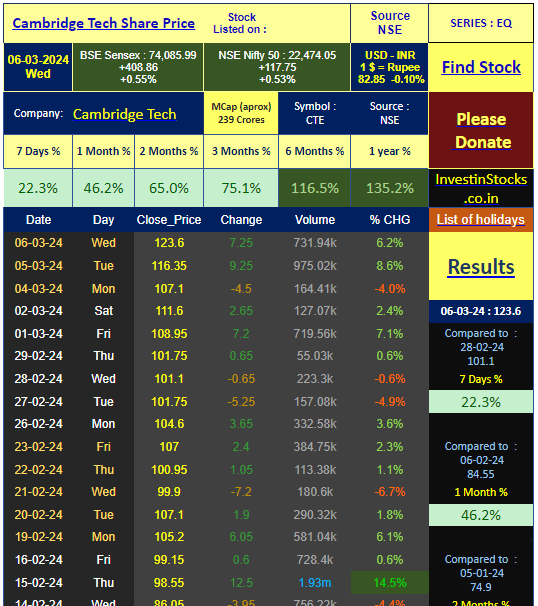Click the highlighted 14.5% change cell
The width and height of the screenshot is (538, 606).
[390, 583]
